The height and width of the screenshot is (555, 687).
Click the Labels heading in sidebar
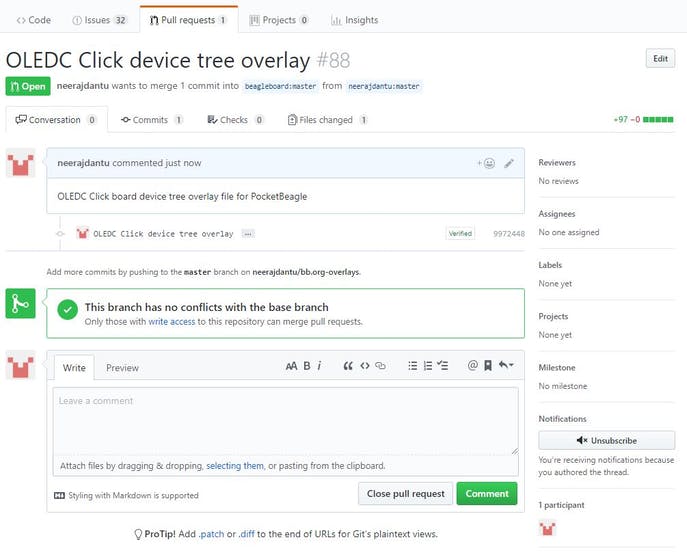[x=550, y=265]
